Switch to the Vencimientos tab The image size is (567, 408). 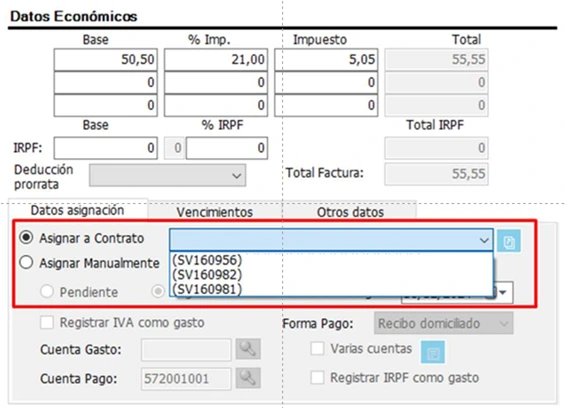pos(215,212)
